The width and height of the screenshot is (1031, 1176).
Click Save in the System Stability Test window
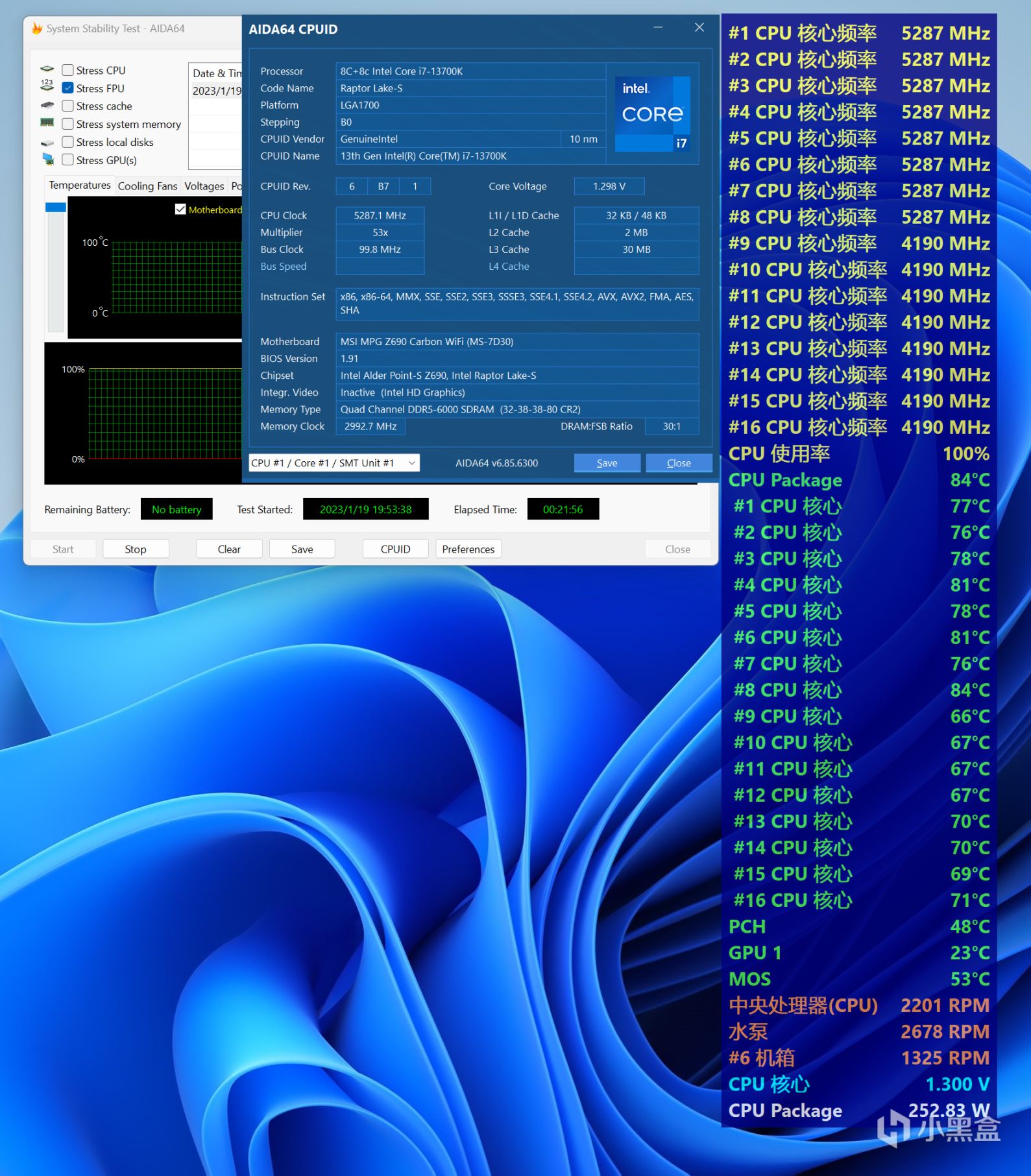302,549
